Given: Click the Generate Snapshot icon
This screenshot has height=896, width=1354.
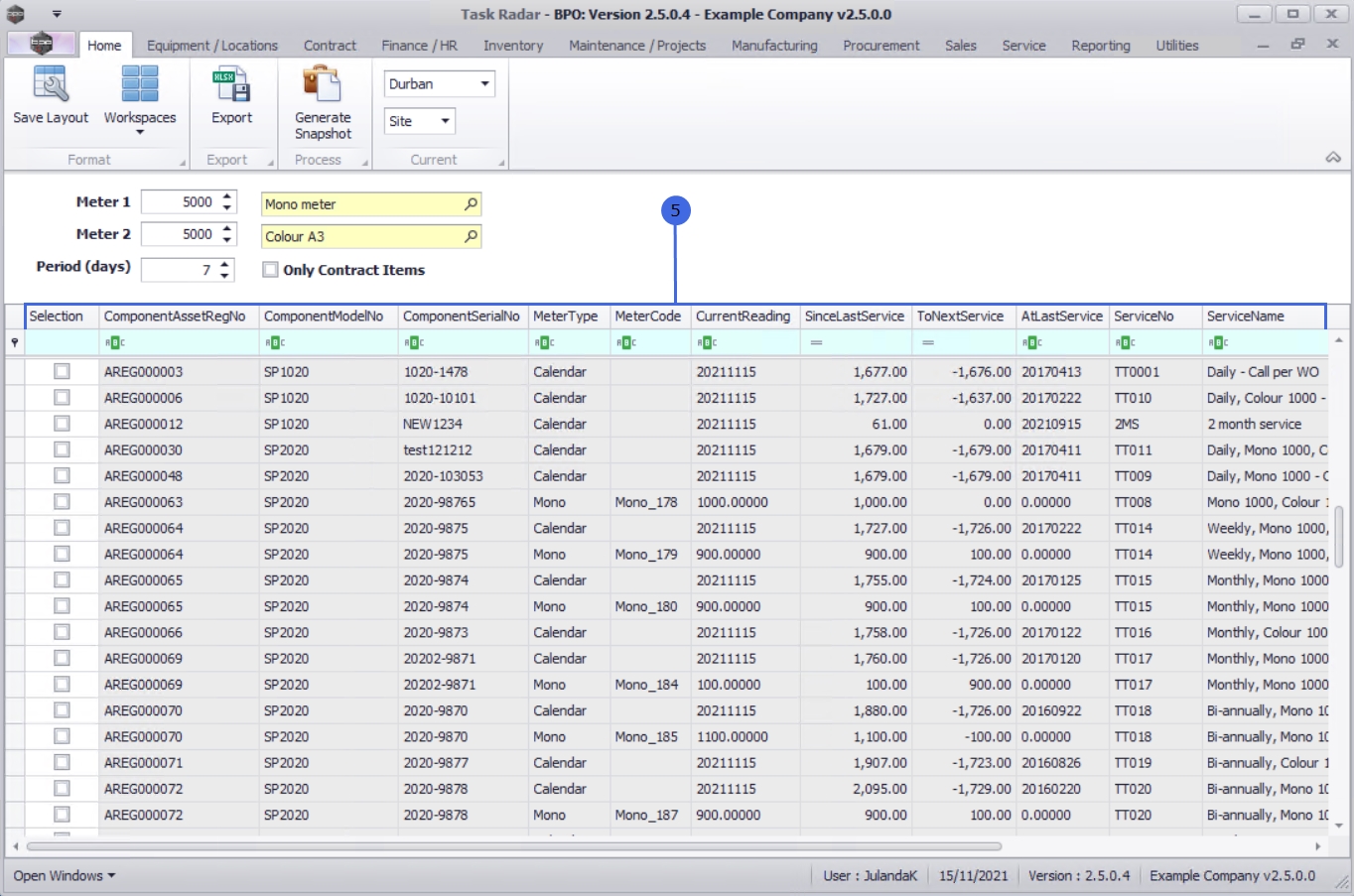Looking at the screenshot, I should point(323,85).
